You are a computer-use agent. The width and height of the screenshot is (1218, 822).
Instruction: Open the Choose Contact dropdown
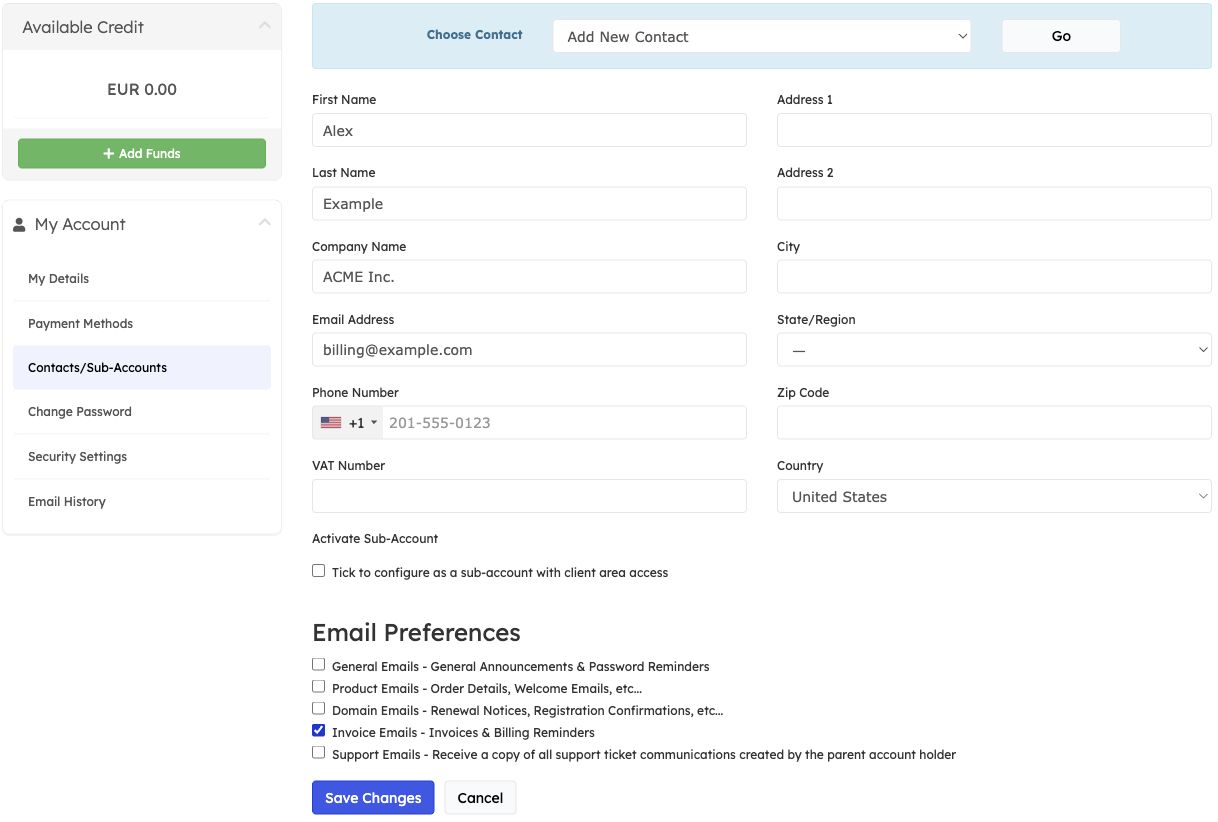pyautogui.click(x=762, y=37)
